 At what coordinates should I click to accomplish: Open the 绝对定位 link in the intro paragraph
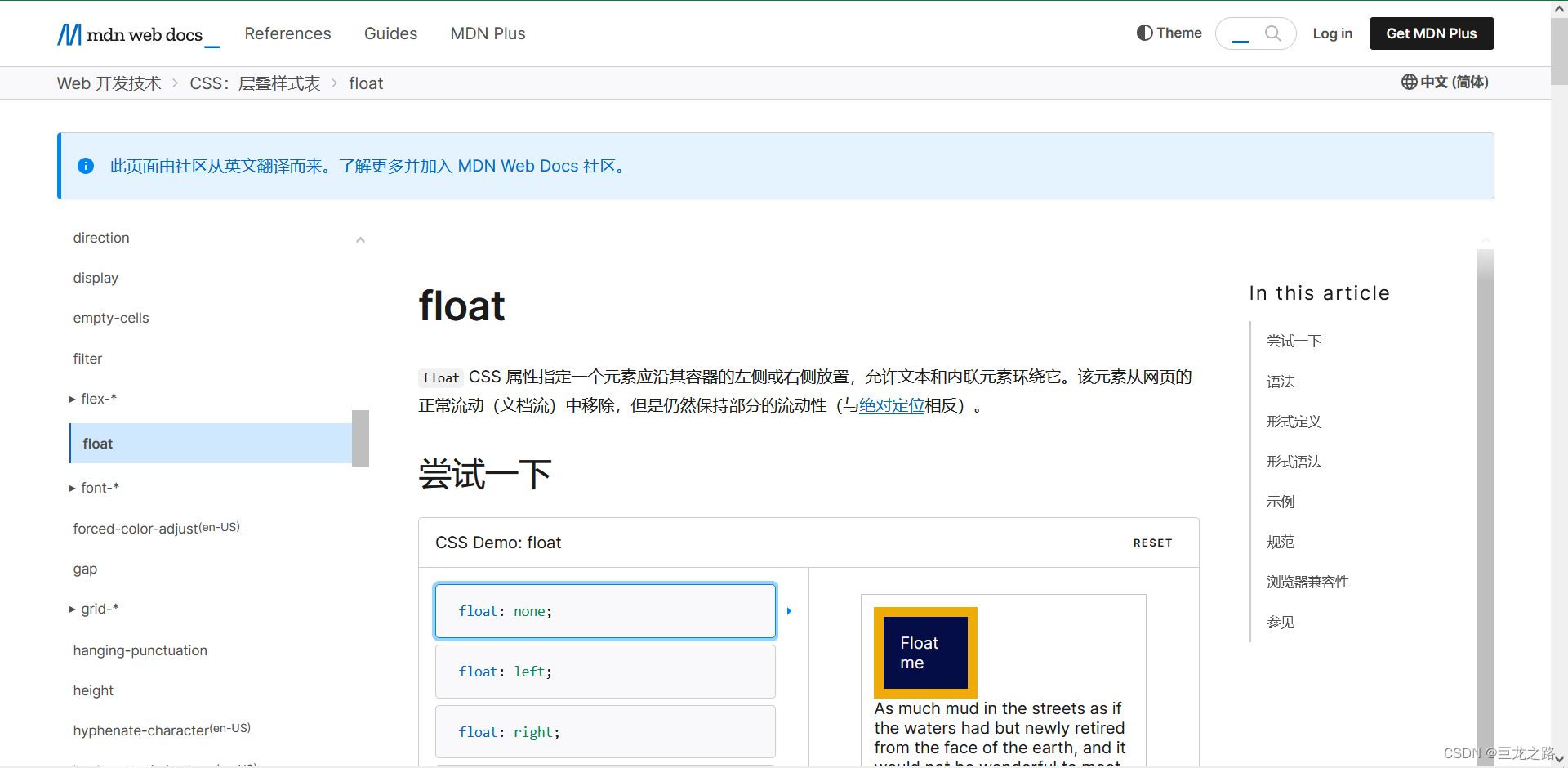coord(891,405)
